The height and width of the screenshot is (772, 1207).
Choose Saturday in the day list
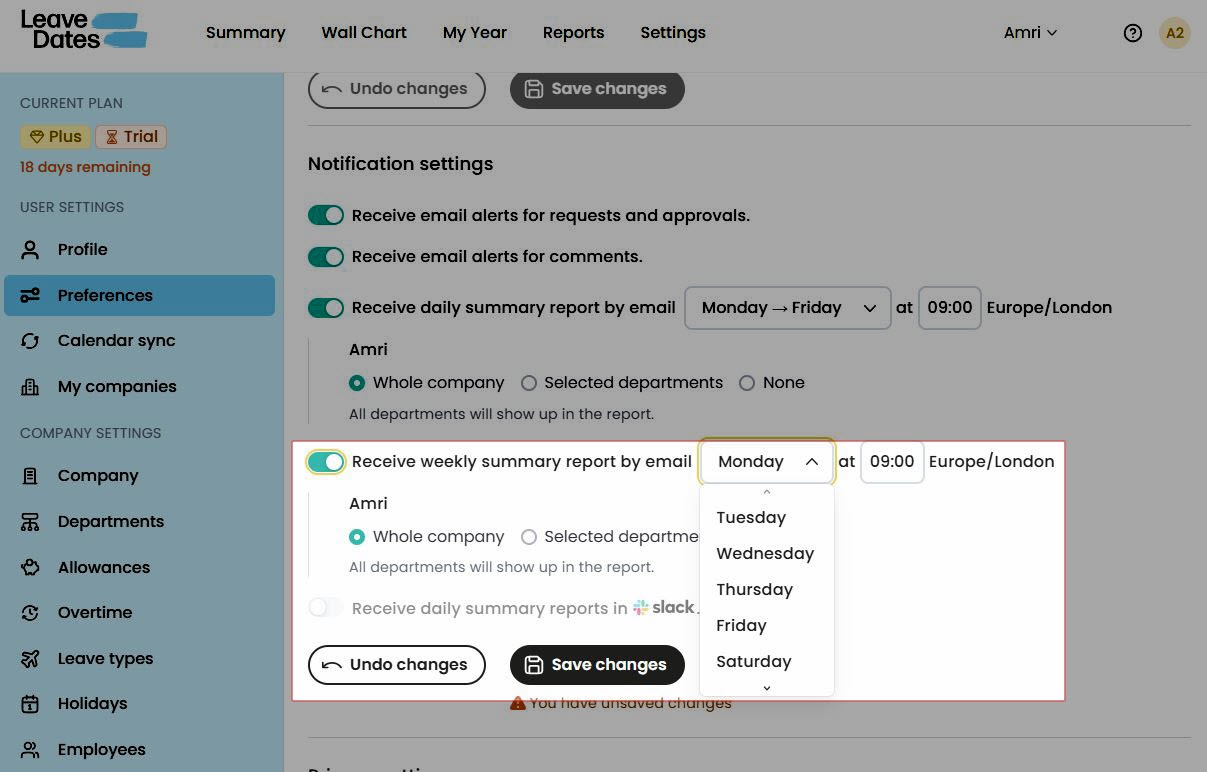click(767, 662)
